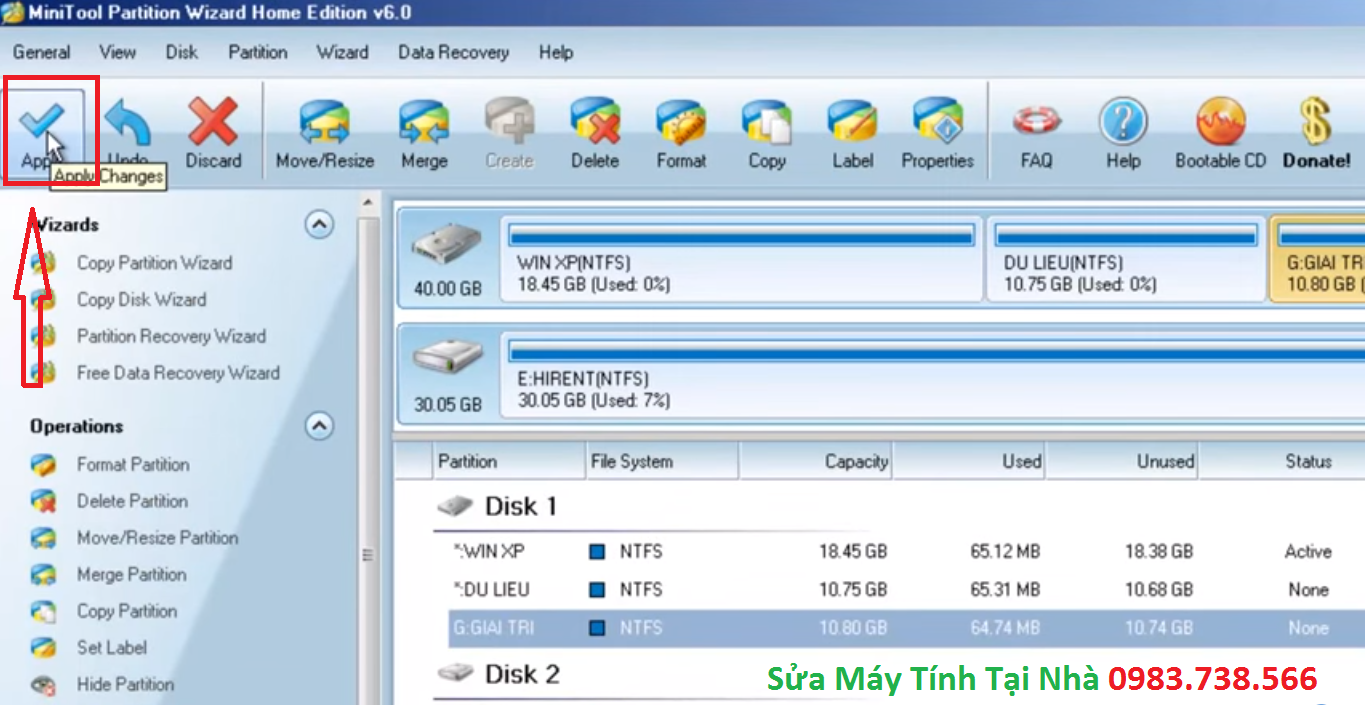Click the Bootable CD icon
1365x705 pixels.
tap(1221, 122)
